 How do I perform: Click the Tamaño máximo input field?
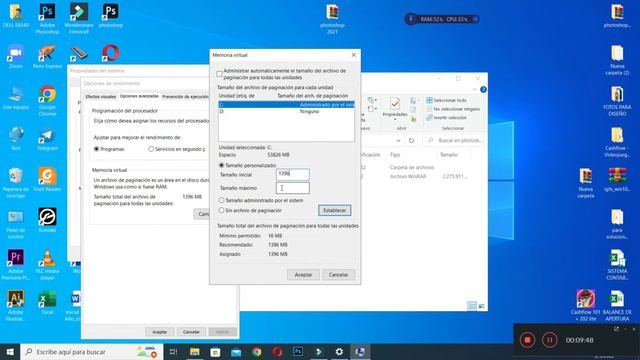coord(293,188)
